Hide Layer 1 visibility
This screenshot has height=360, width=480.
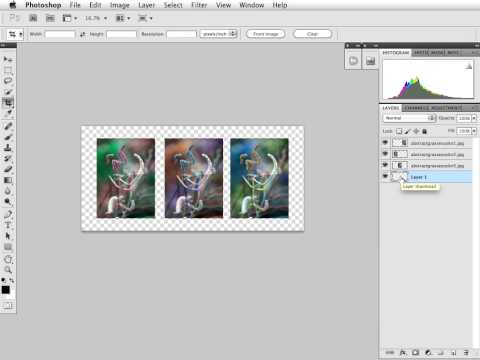click(385, 177)
